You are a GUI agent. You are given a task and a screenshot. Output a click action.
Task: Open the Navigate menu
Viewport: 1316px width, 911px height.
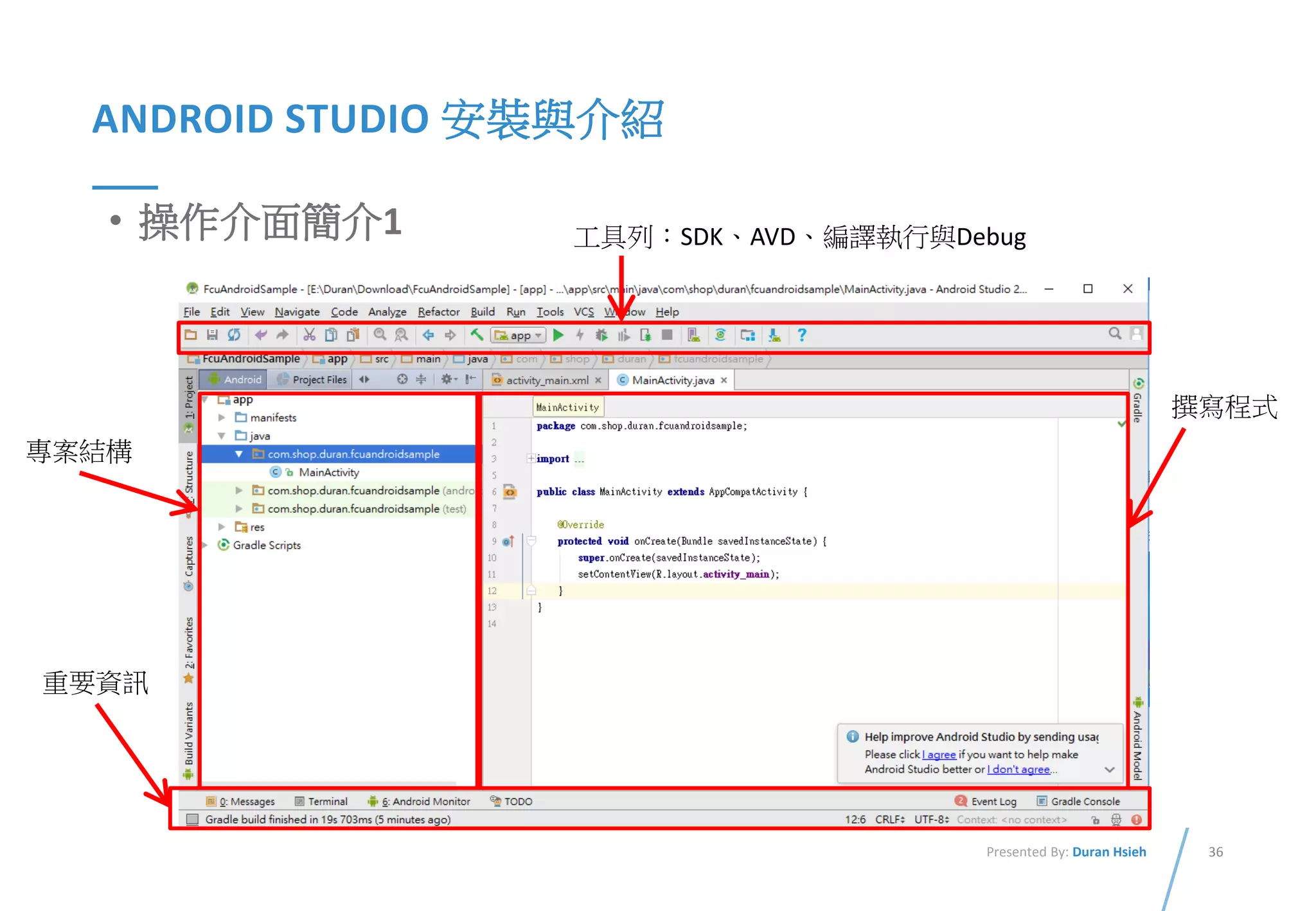click(297, 312)
